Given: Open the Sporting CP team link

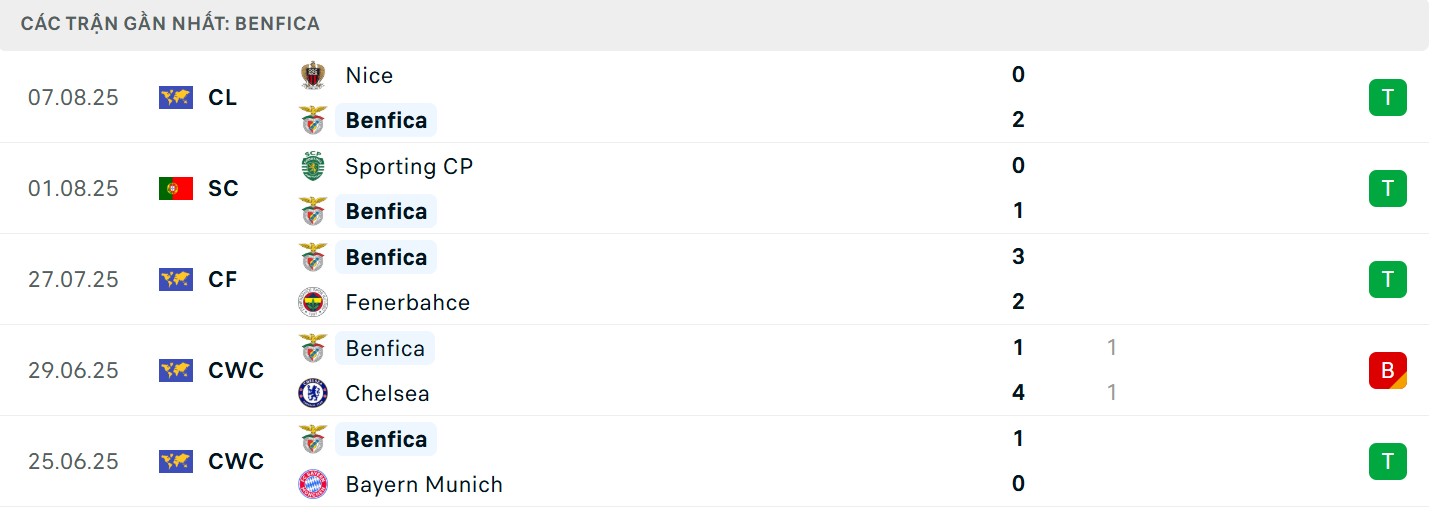Looking at the screenshot, I should pos(408,166).
